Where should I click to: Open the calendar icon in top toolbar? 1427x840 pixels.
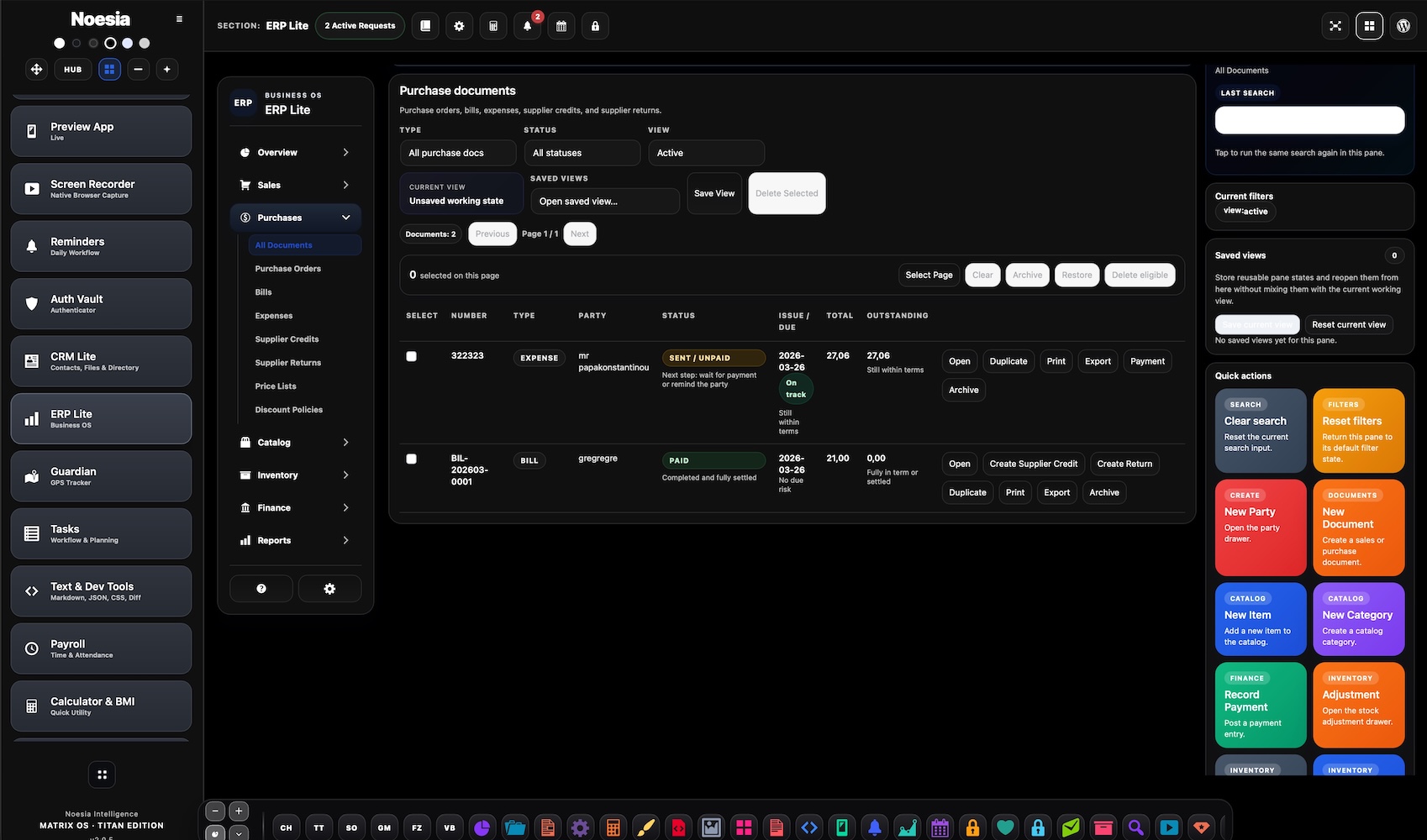click(561, 26)
